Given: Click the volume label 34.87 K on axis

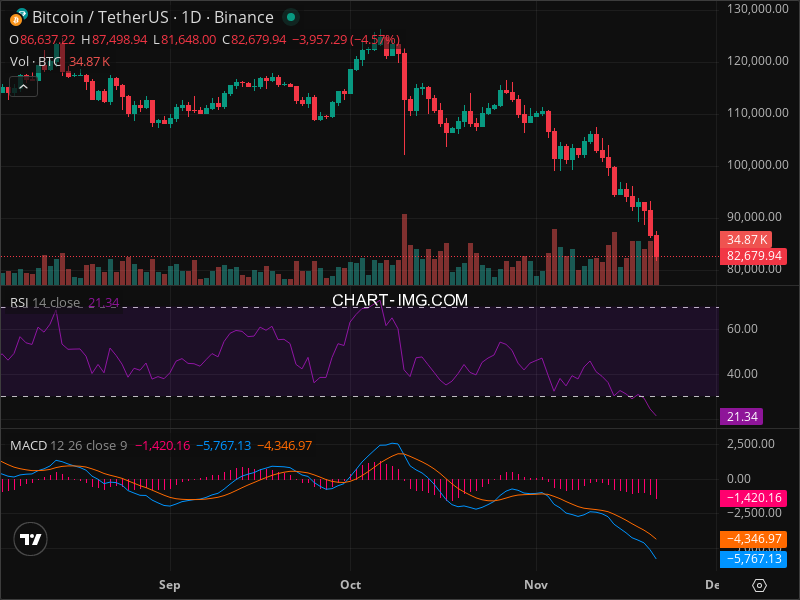Looking at the screenshot, I should pos(746,240).
